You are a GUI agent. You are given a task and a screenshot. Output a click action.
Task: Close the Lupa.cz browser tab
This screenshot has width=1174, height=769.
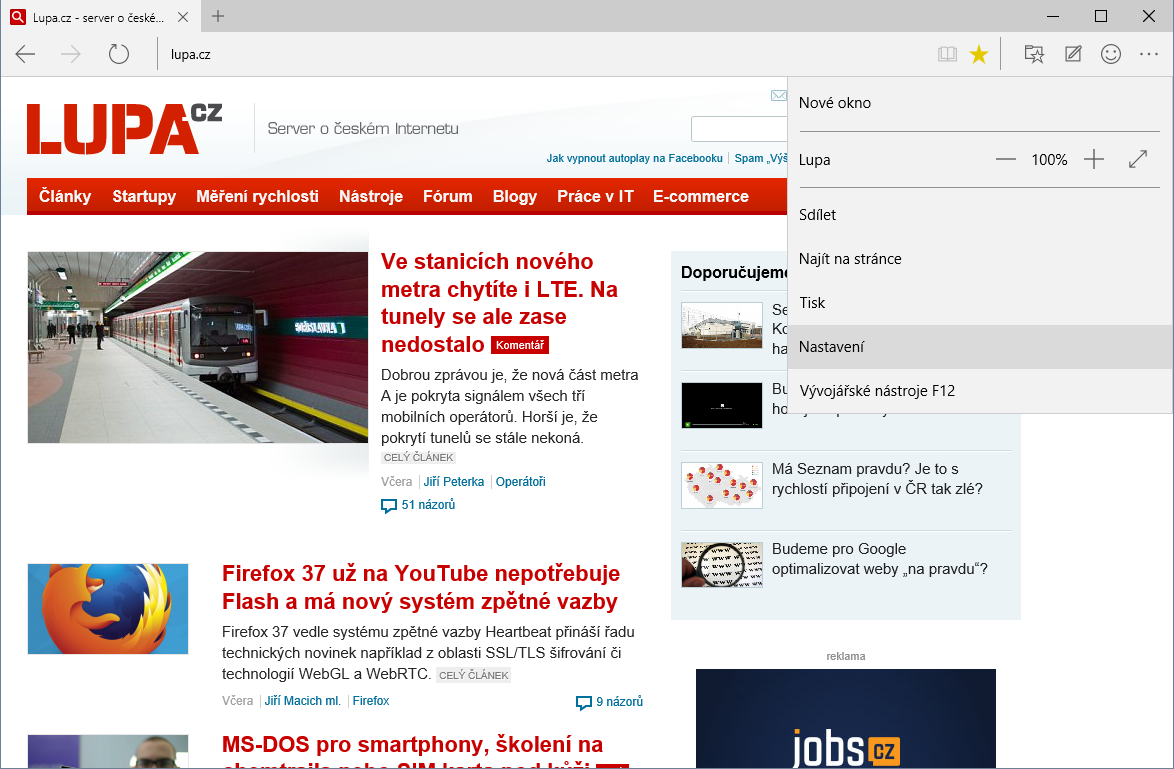click(x=182, y=16)
